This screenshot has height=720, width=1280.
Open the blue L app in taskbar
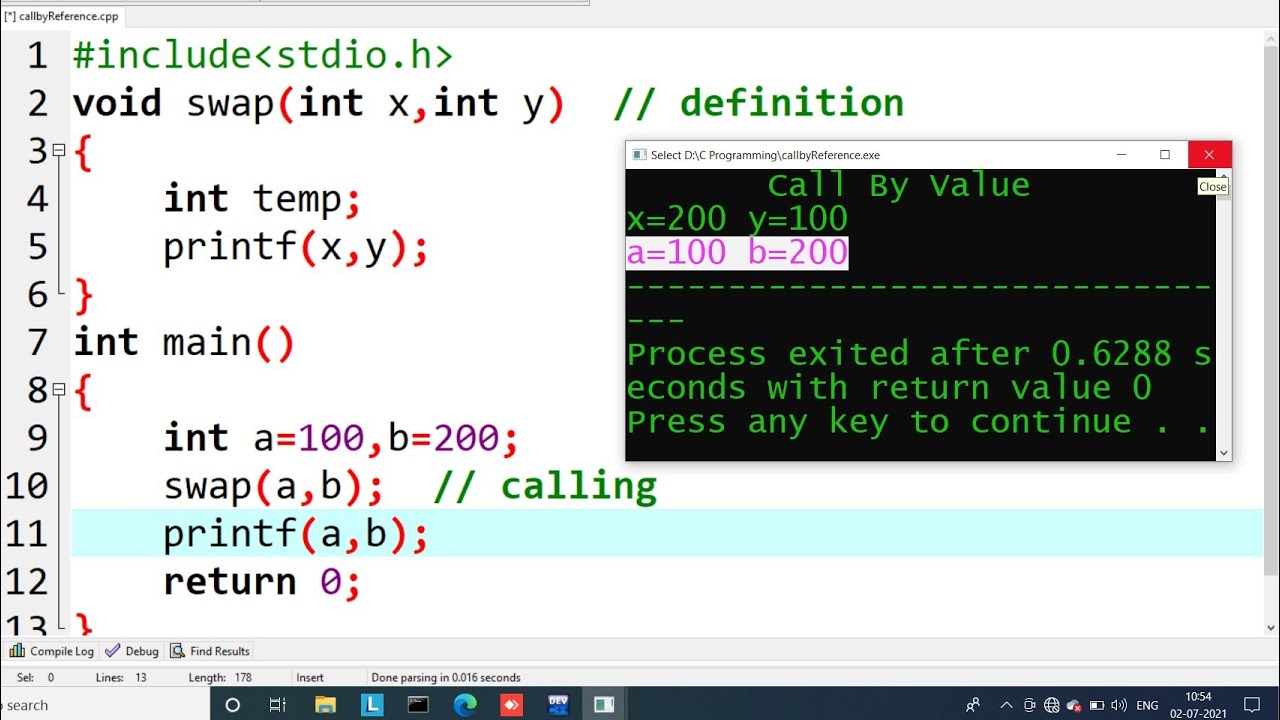coord(372,705)
